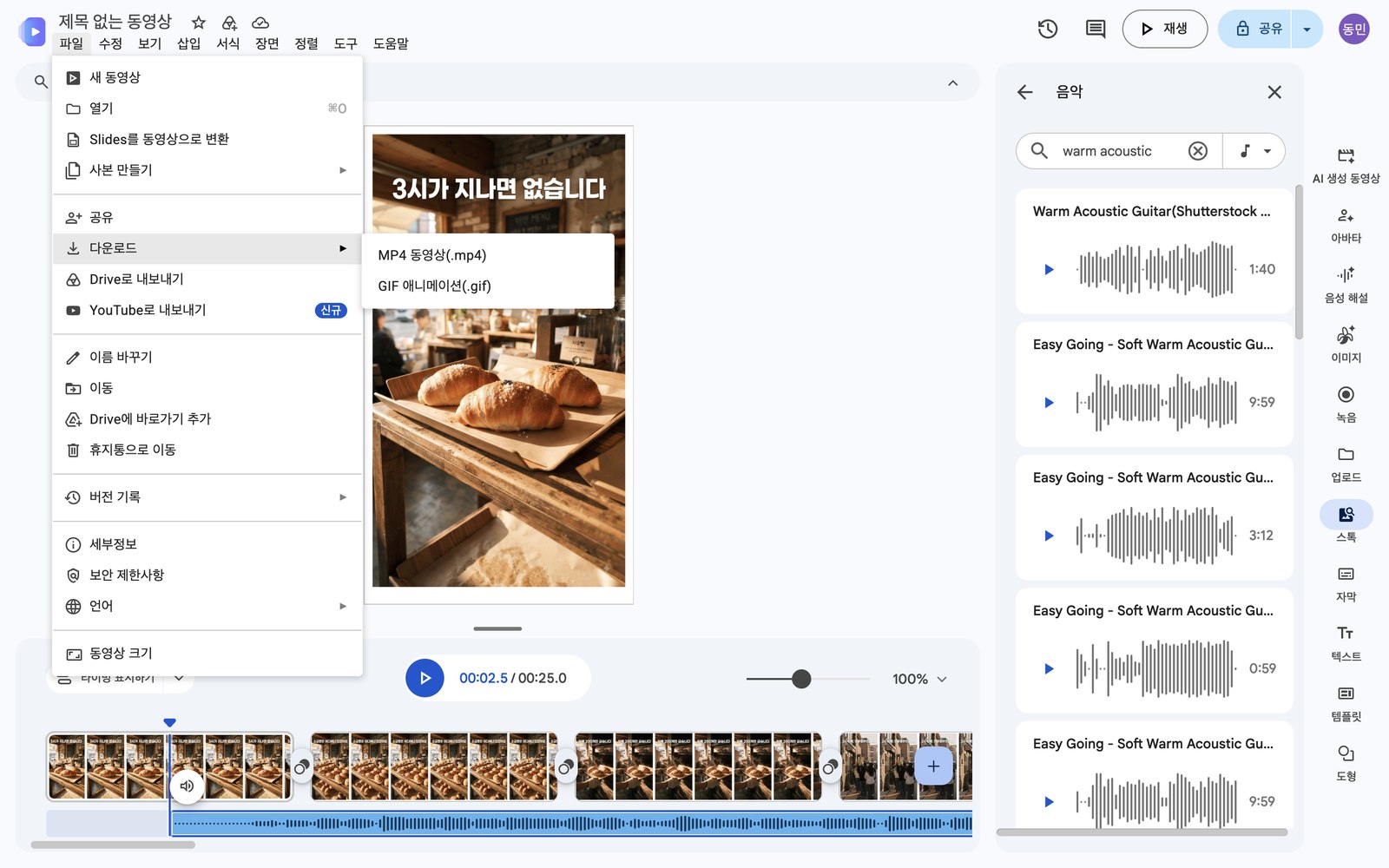Expand the share button dropdown arrow
This screenshot has width=1389, height=868.
(1307, 29)
